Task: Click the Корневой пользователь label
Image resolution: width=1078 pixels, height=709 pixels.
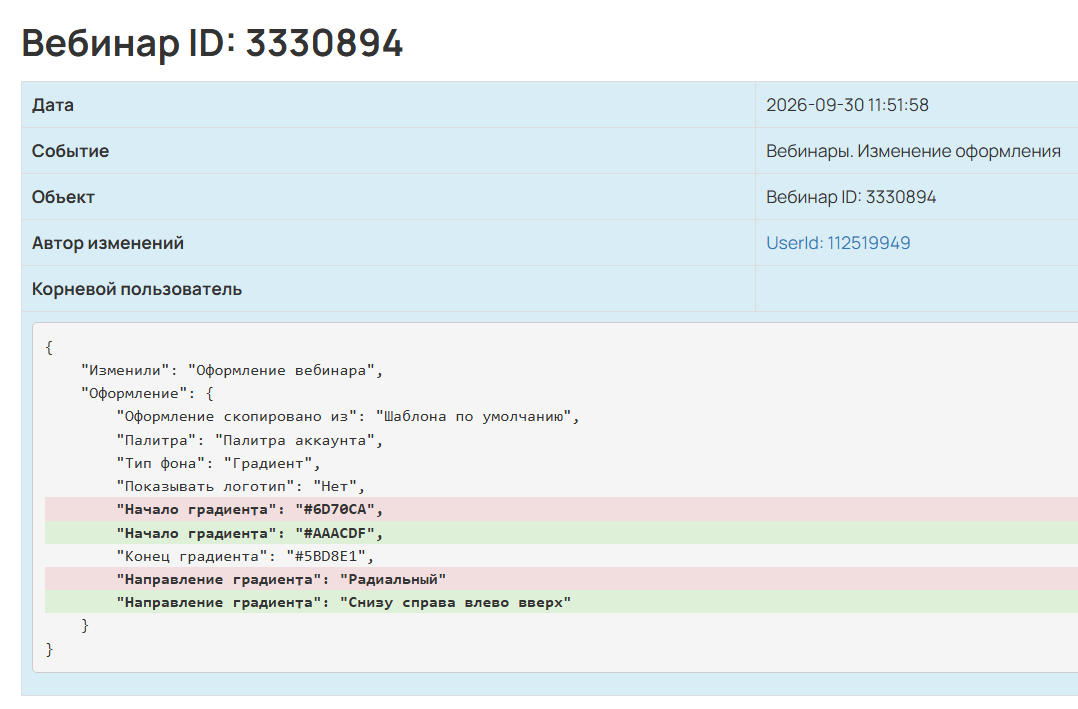Action: click(137, 289)
